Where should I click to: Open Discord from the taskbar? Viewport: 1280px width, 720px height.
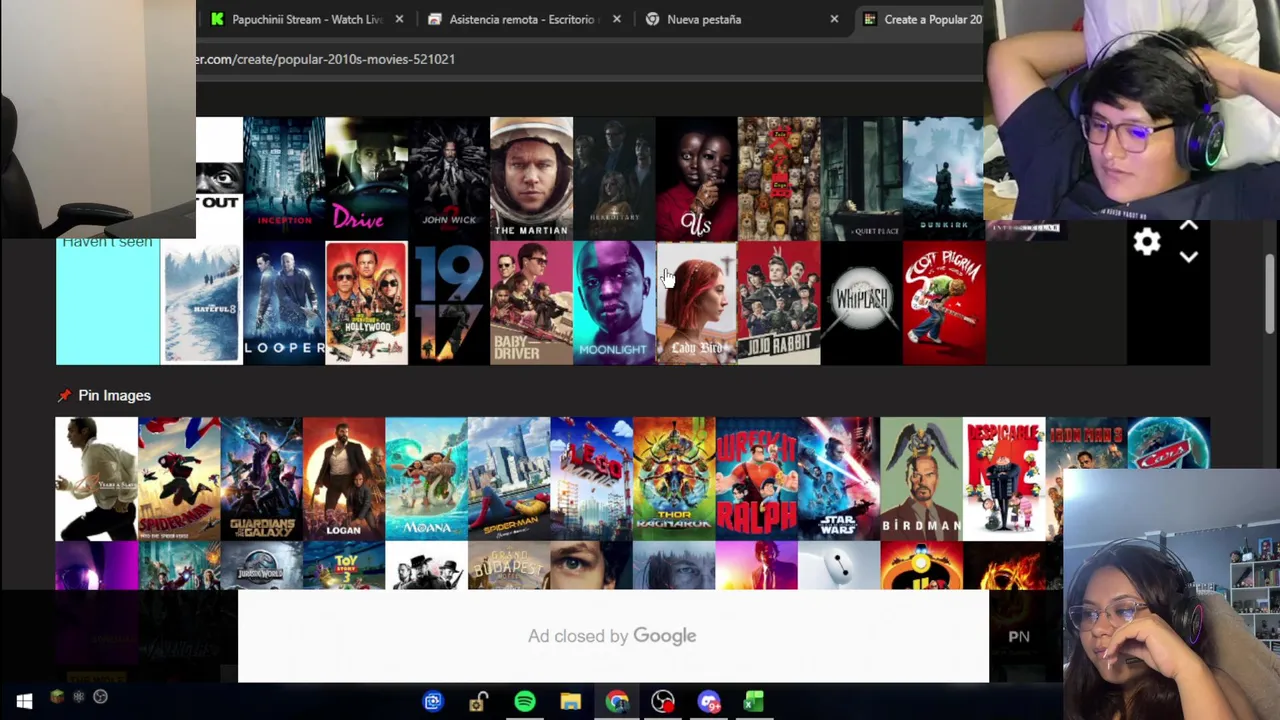(709, 702)
